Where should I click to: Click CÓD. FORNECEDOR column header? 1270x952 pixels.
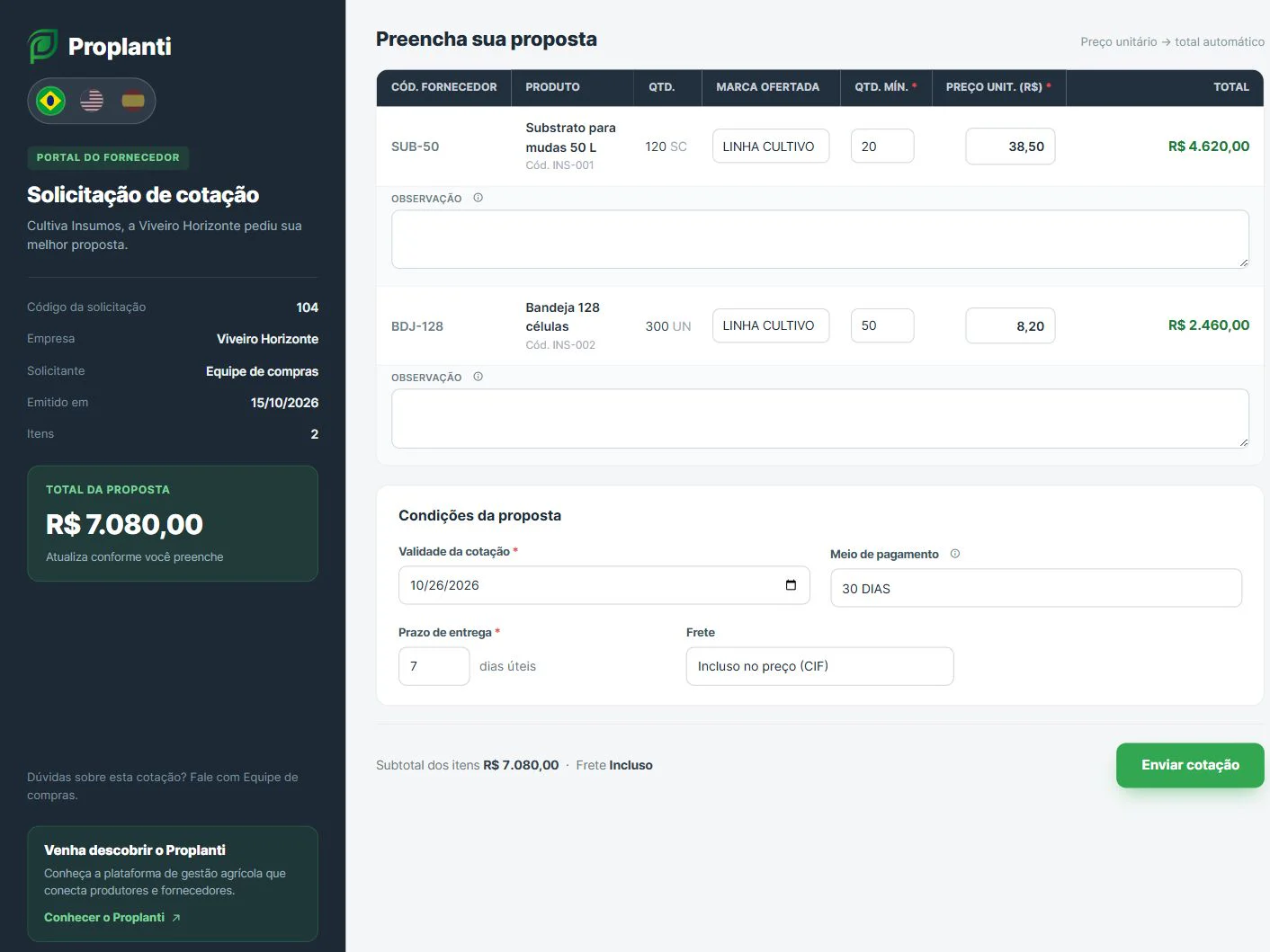(x=443, y=87)
